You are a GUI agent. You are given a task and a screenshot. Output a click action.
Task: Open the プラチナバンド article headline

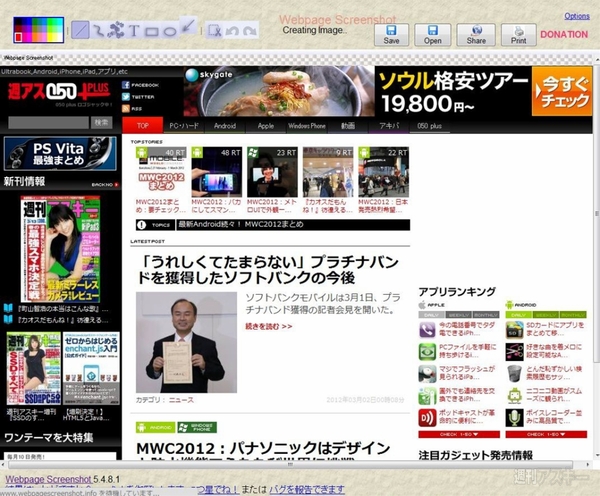pos(268,270)
